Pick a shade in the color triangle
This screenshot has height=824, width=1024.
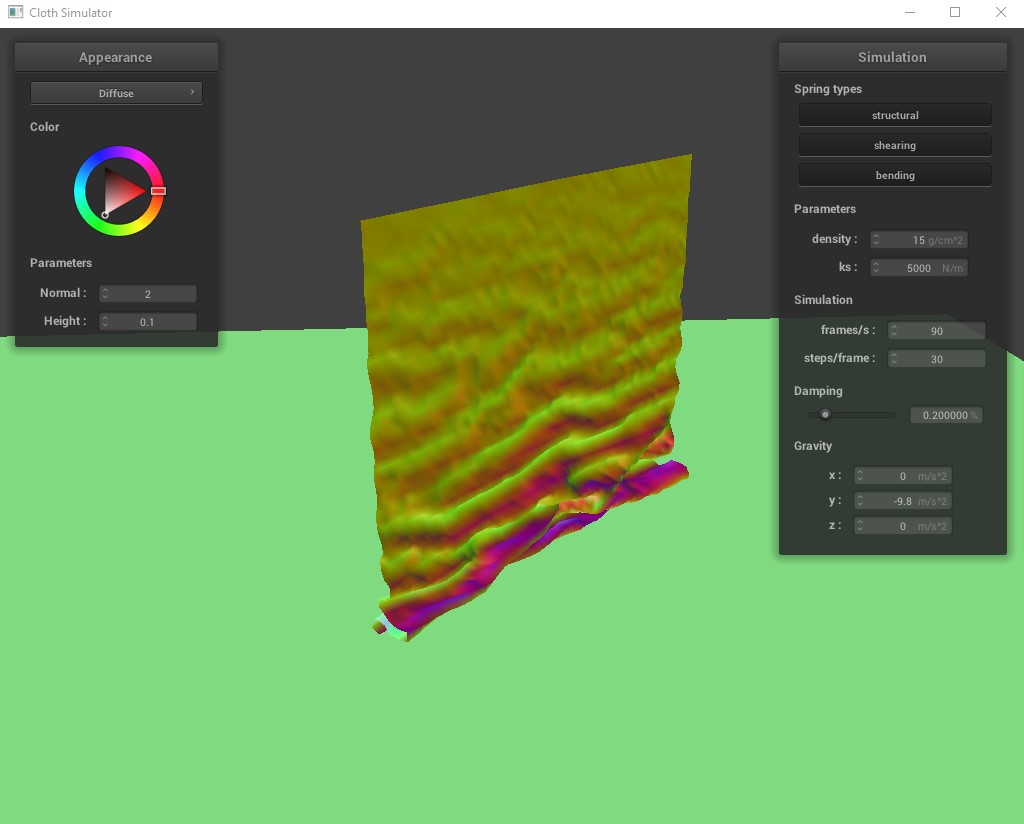pos(121,191)
